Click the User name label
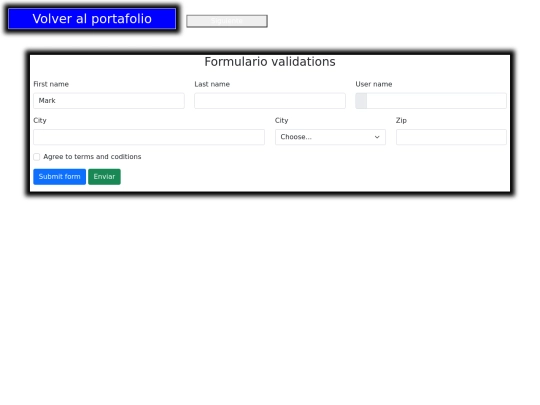Screen dimensions: 540x405 [x=374, y=84]
